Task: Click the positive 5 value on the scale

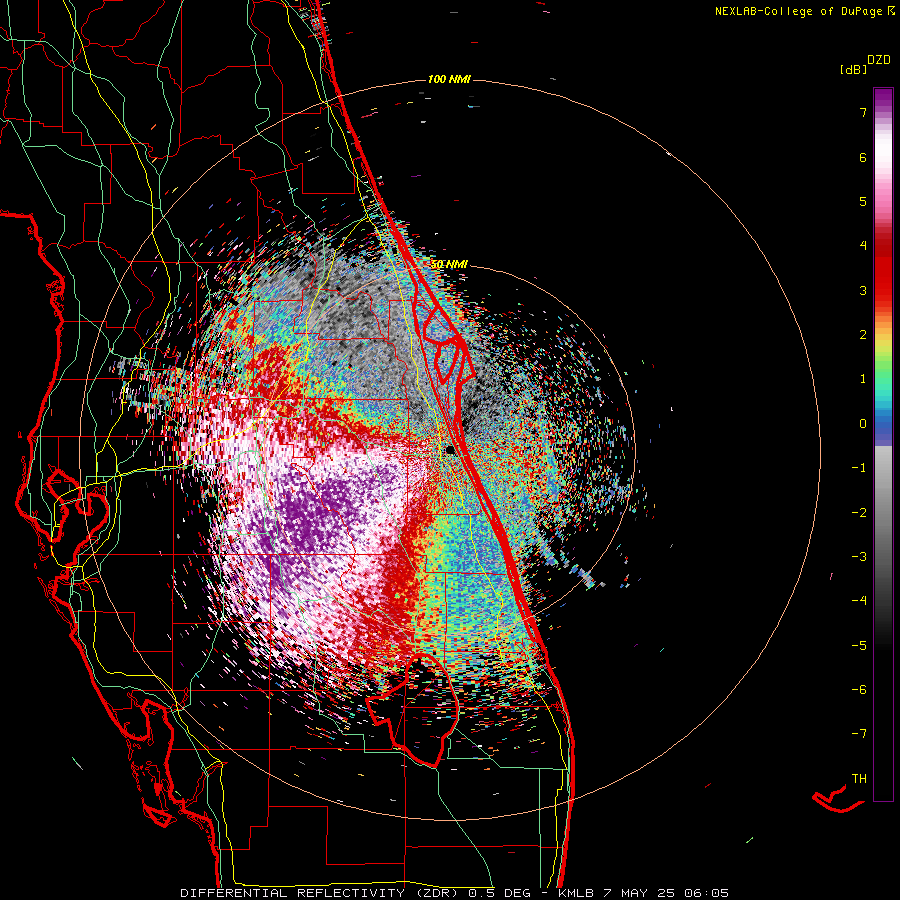Action: (x=863, y=201)
